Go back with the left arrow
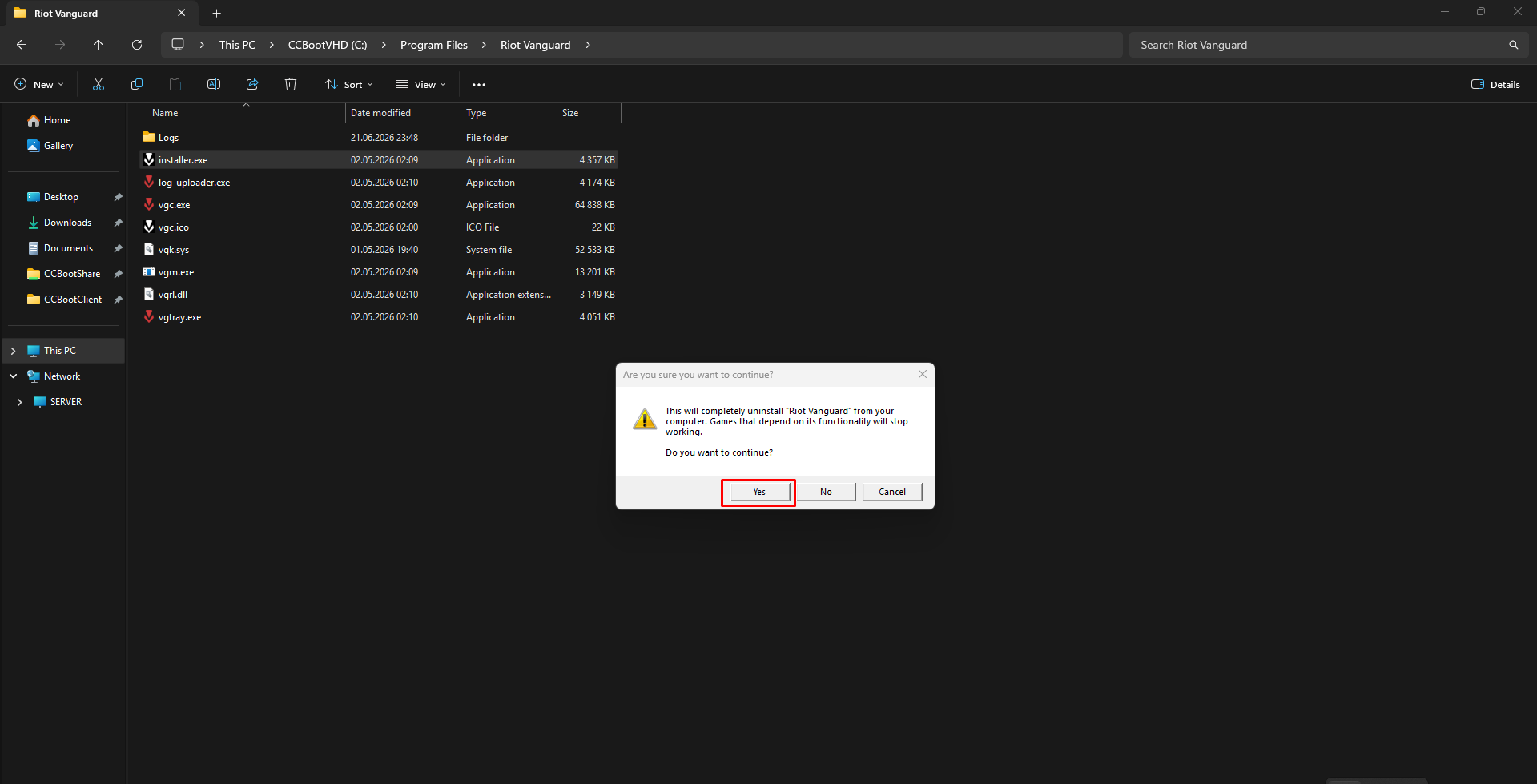Screen dimensions: 1537x784 [x=22, y=45]
